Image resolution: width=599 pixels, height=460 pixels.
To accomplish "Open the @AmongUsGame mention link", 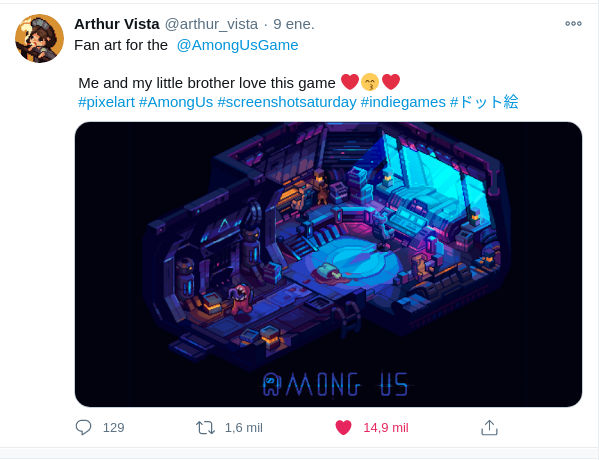I will click(x=237, y=45).
